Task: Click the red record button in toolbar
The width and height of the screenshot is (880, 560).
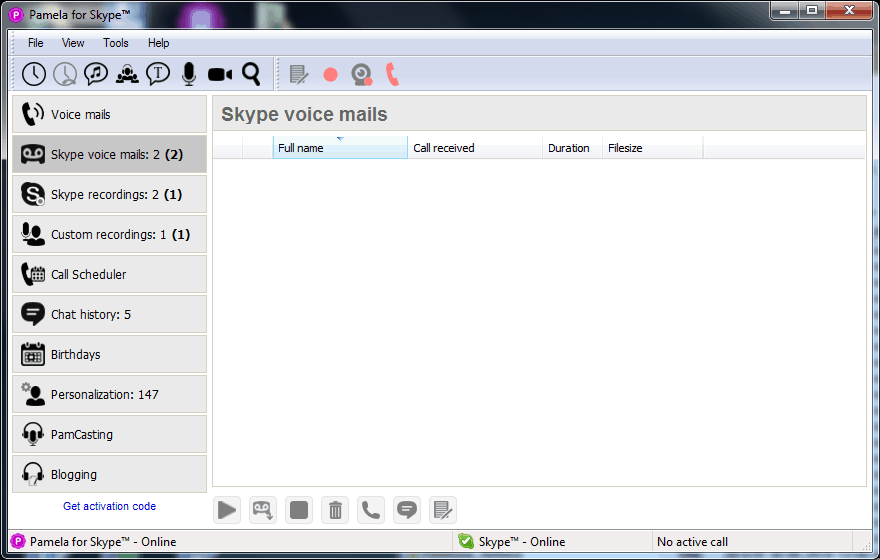Action: coord(330,74)
